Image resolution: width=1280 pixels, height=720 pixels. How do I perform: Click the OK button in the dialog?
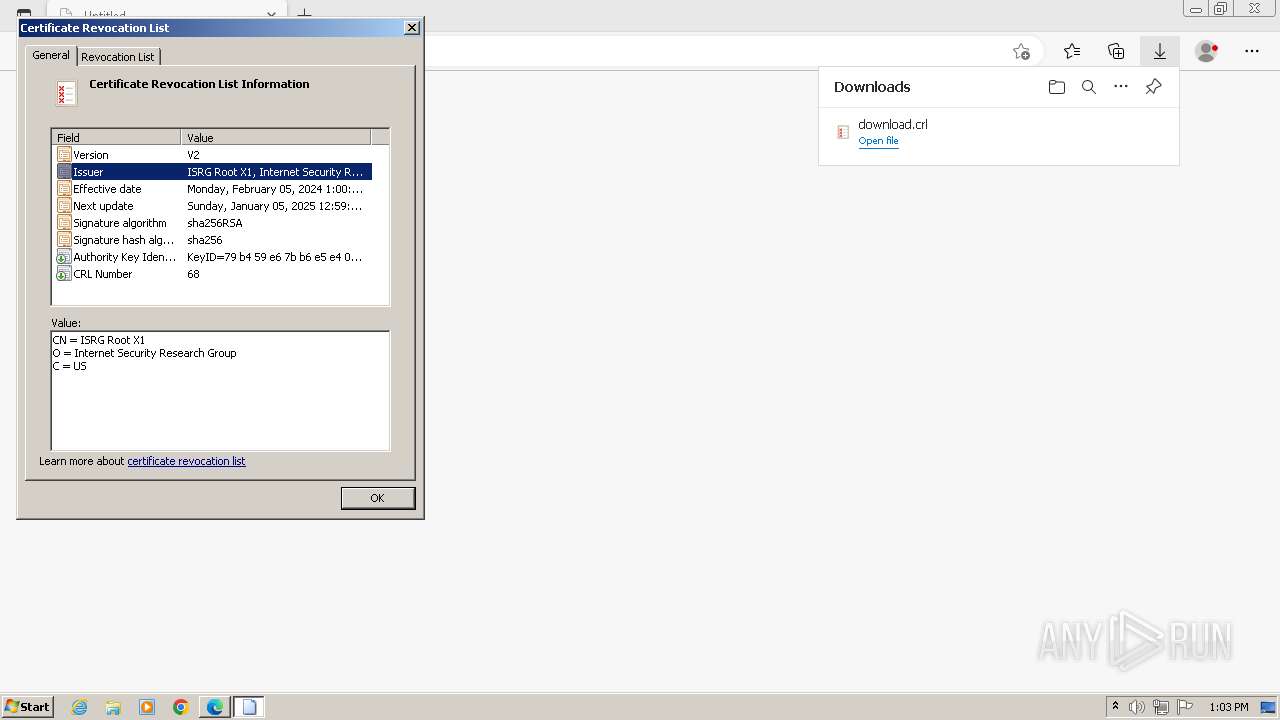tap(377, 498)
